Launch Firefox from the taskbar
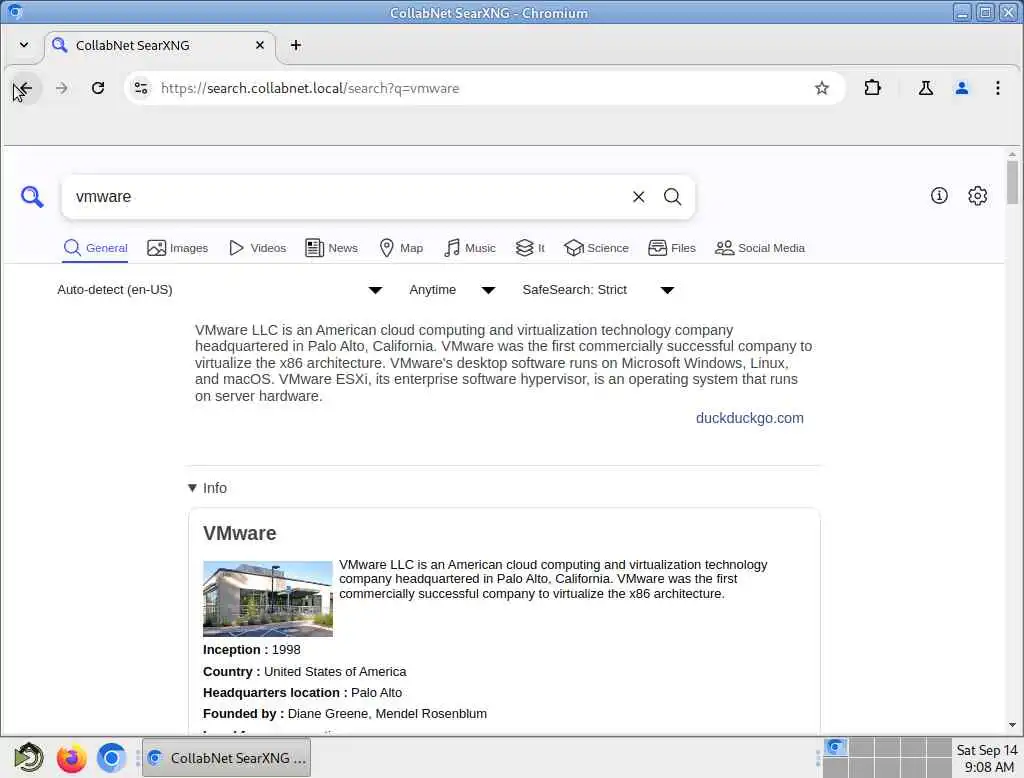 pyautogui.click(x=71, y=758)
